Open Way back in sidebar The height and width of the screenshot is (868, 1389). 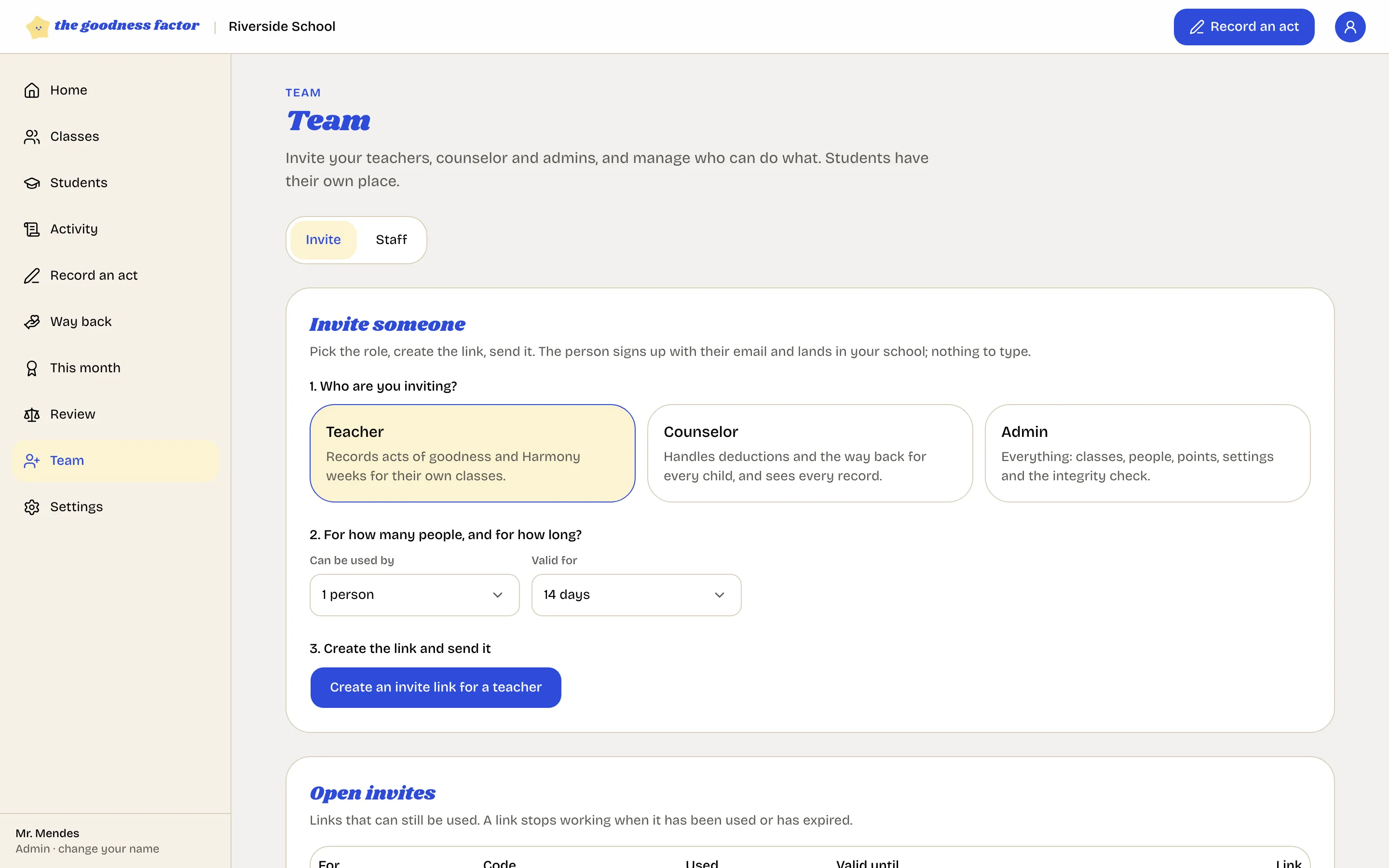click(115, 322)
